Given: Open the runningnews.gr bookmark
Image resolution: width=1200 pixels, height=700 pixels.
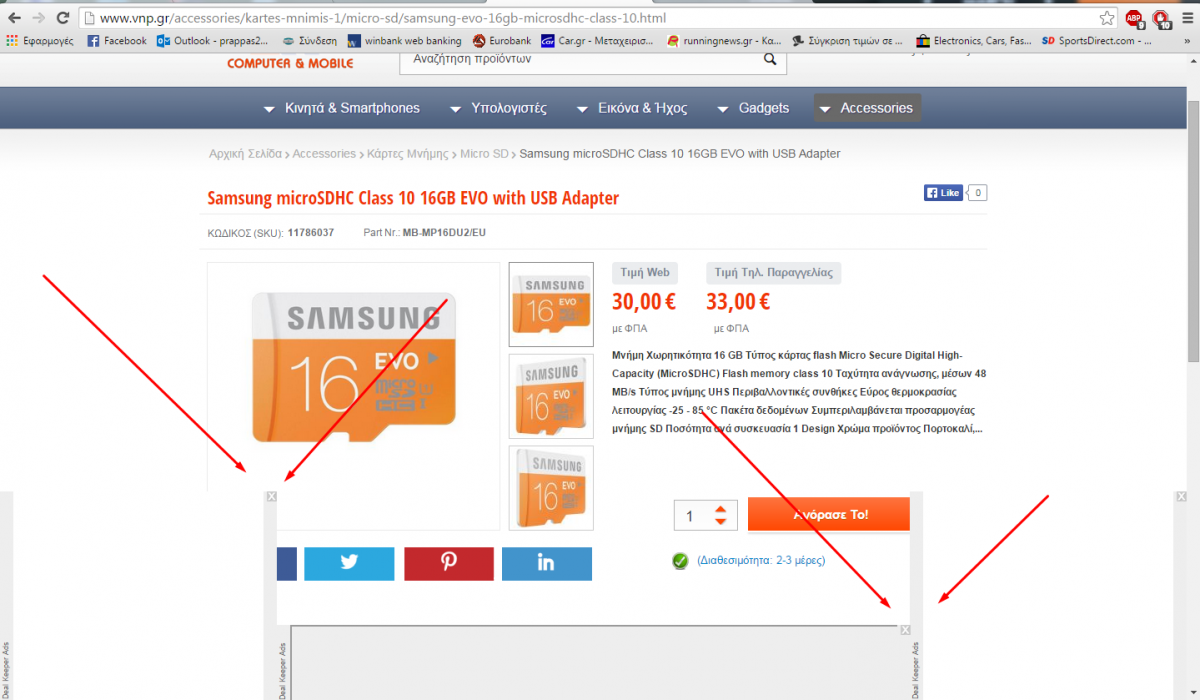Looking at the screenshot, I should 724,41.
